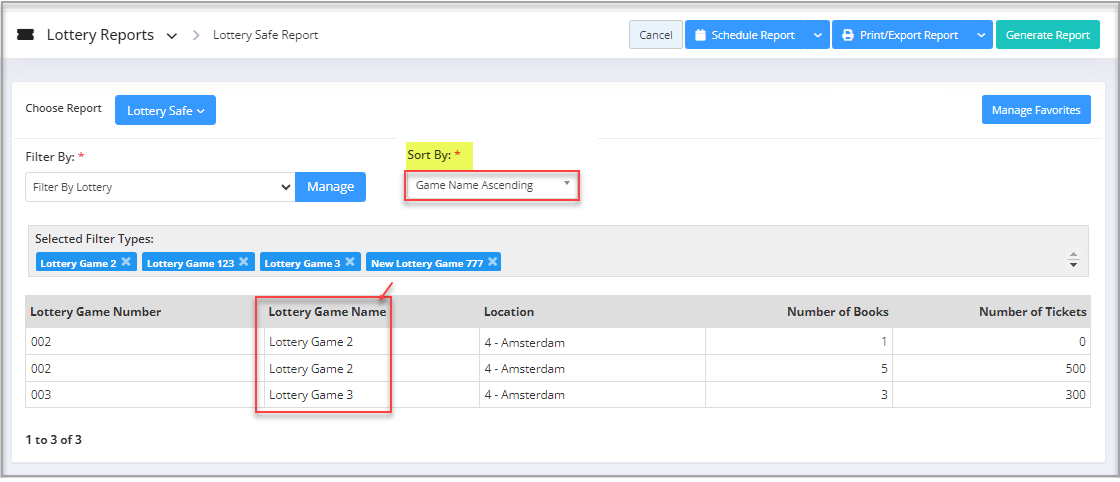Click game number cell 003

[41, 395]
